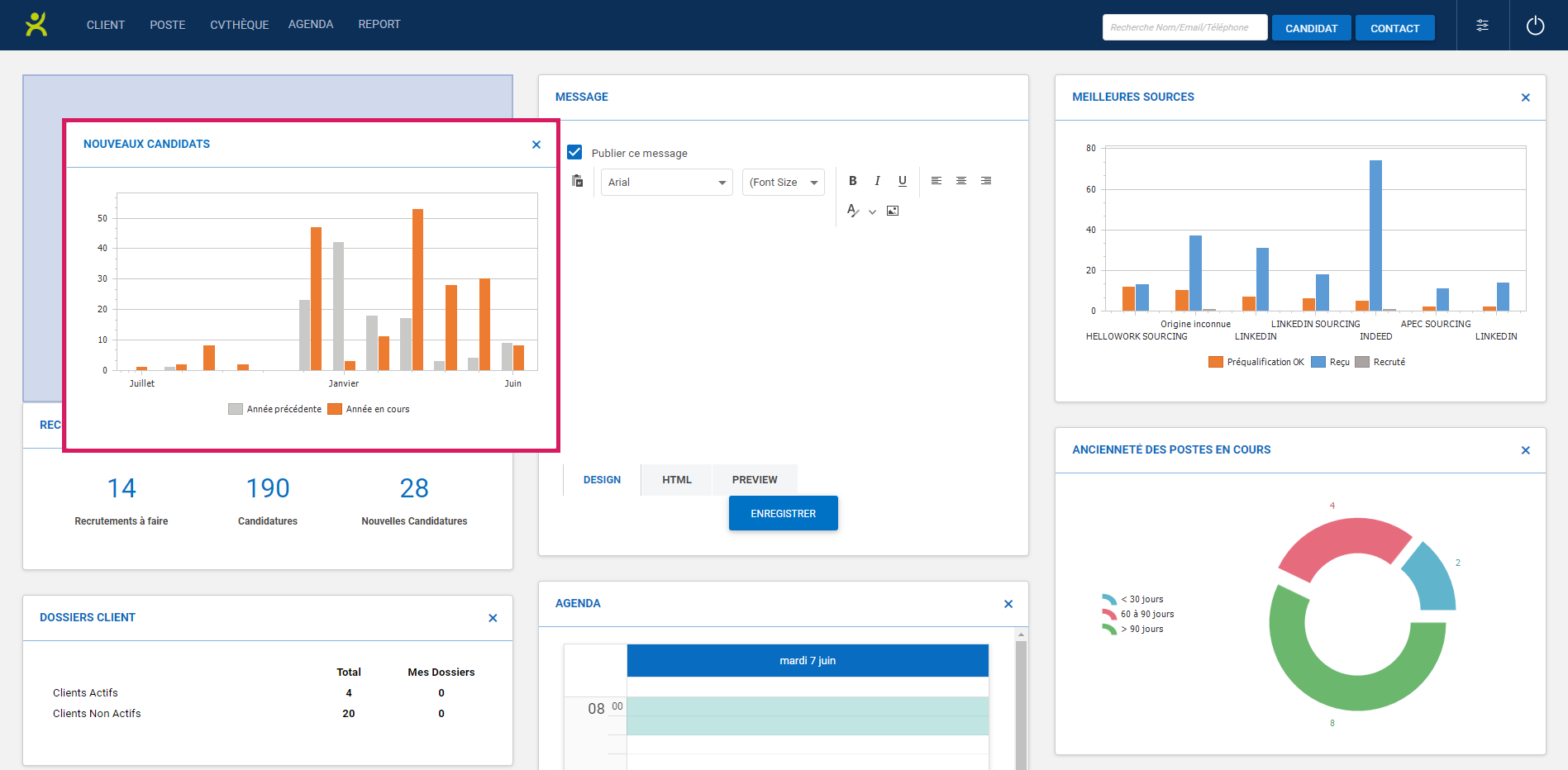Image resolution: width=1568 pixels, height=770 pixels.
Task: Open the settings sliders icon
Action: pos(1482,26)
